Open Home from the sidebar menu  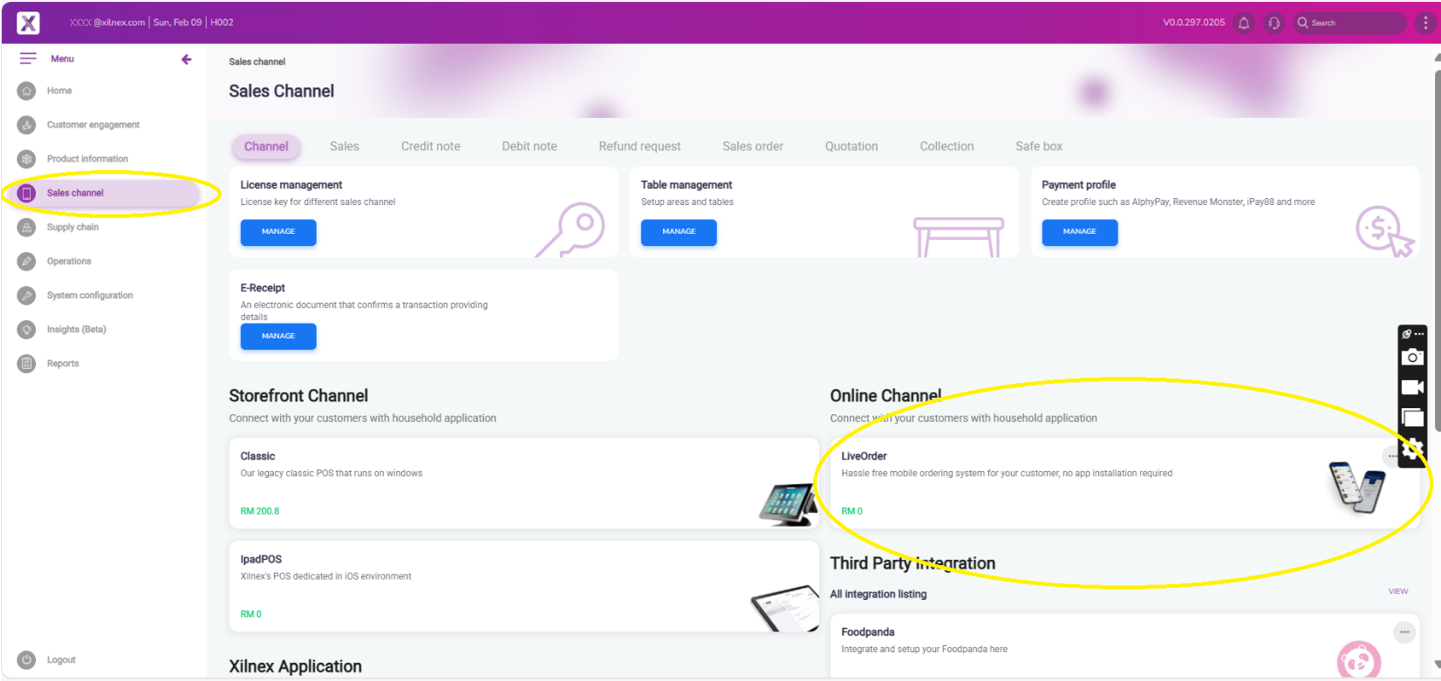[x=58, y=90]
